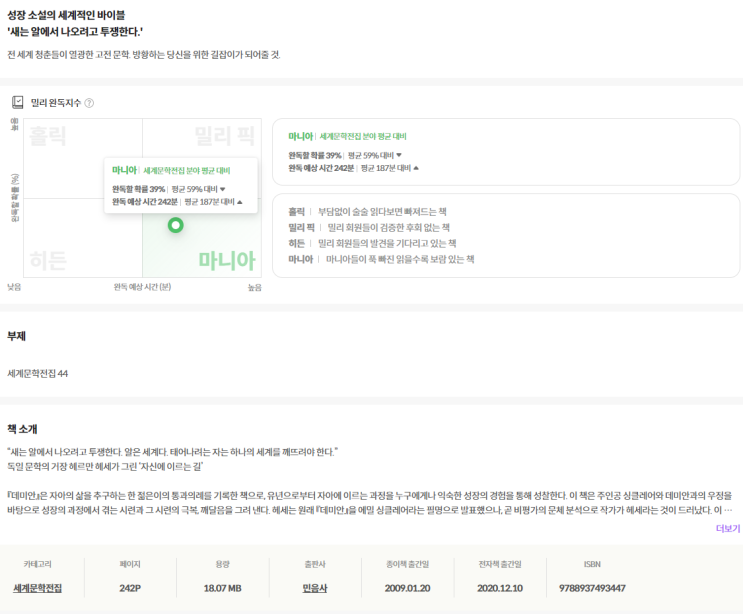743x614 pixels.
Task: Click the 밀리 픽 quadrant label in chart
Action: tap(225, 136)
